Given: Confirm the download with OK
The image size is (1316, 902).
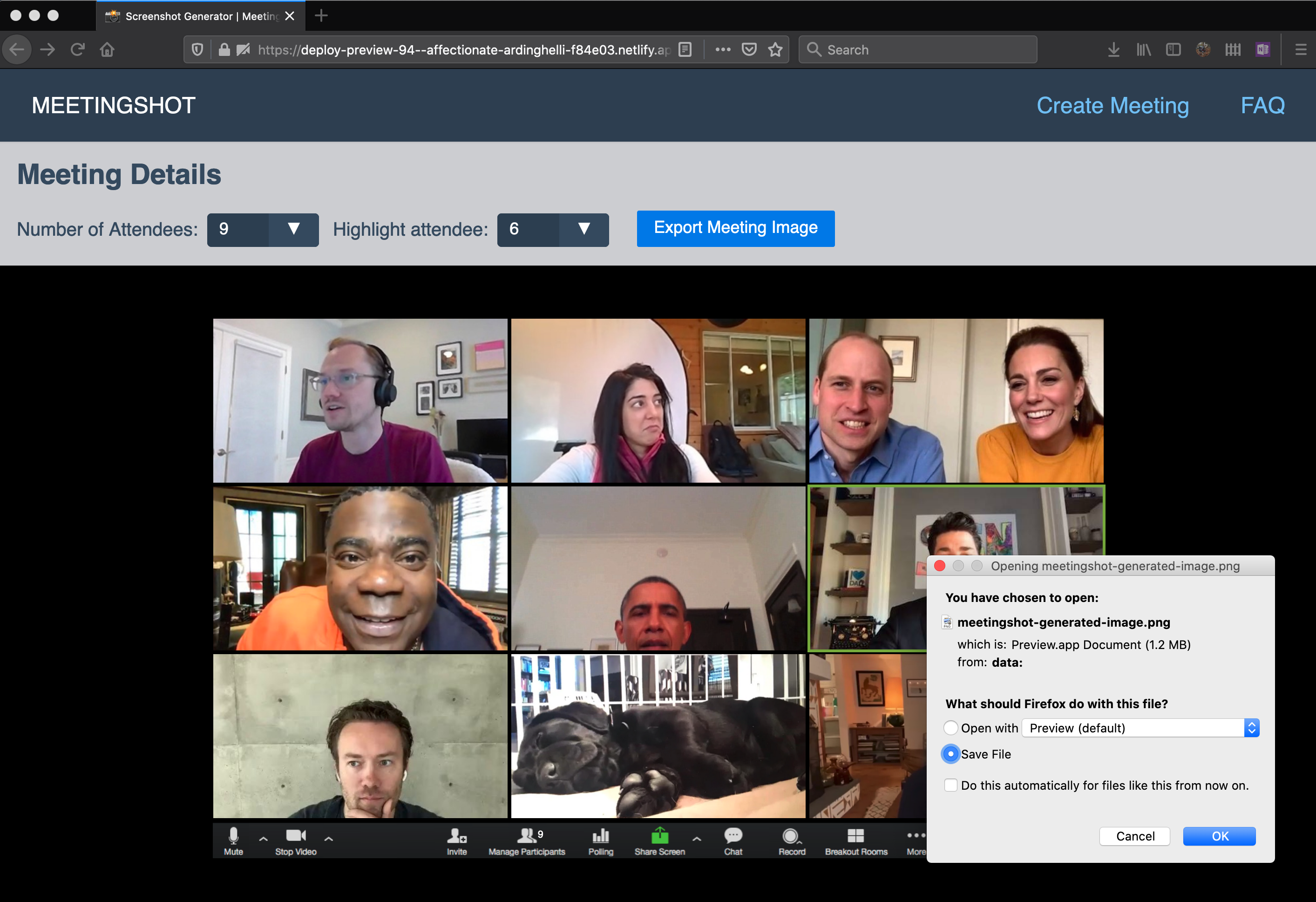Looking at the screenshot, I should [1219, 836].
